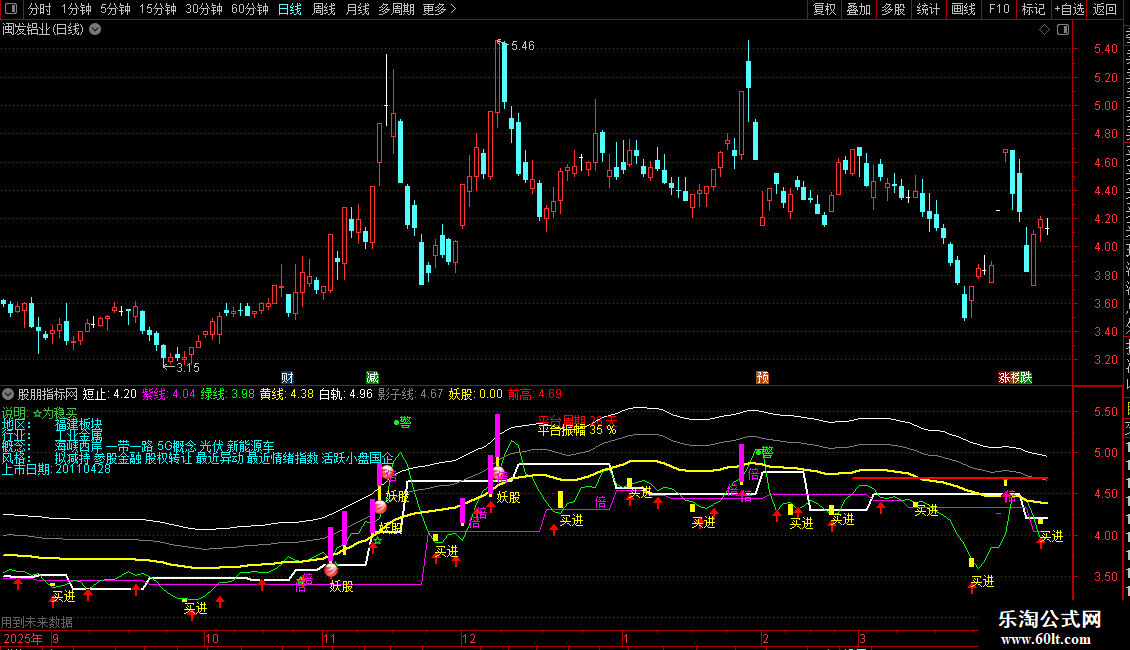
Task: Open the 多周期 multi-period view
Action: click(396, 9)
